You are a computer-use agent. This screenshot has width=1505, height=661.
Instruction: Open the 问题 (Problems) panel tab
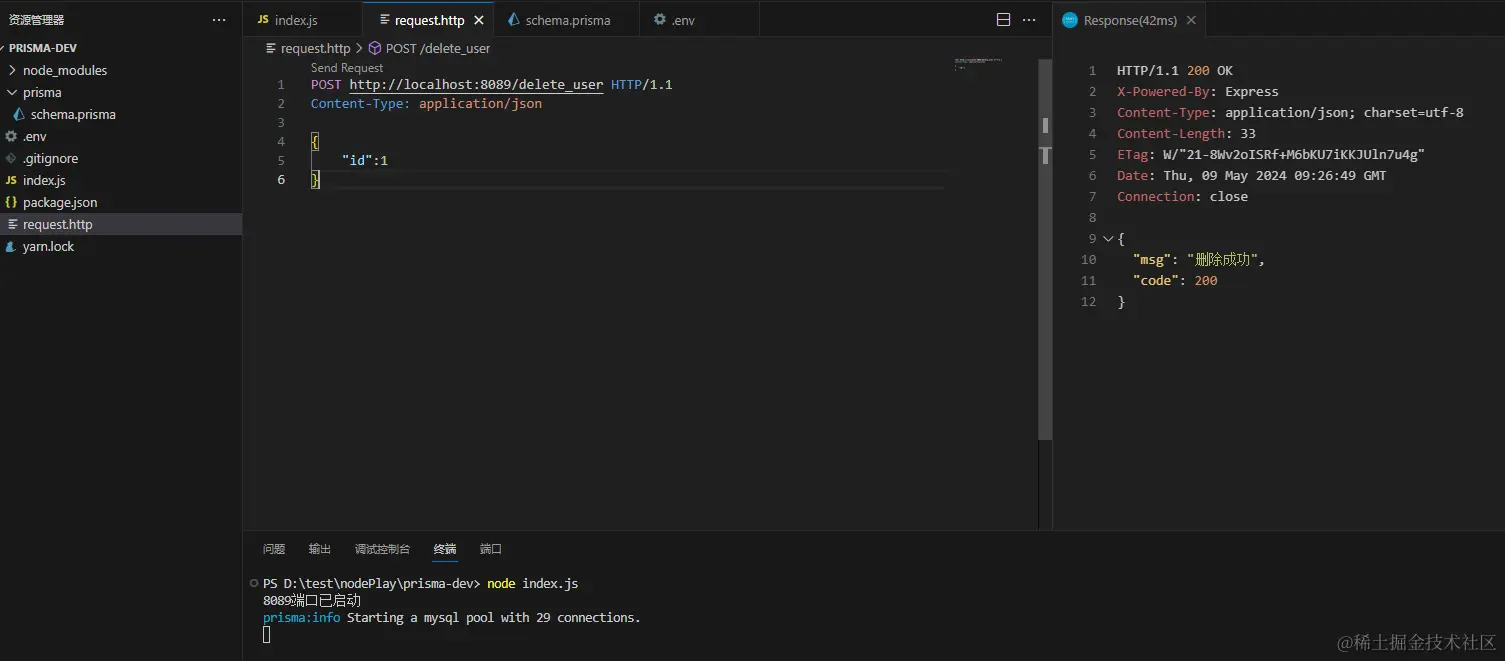click(274, 549)
